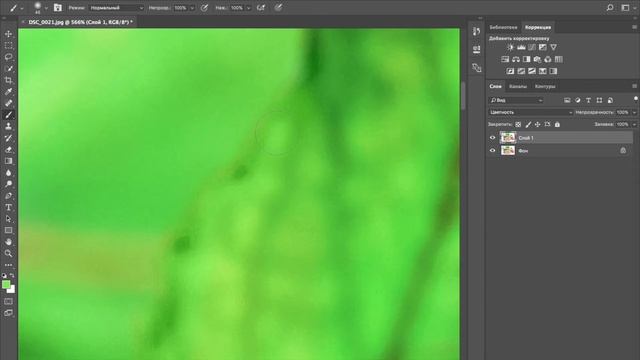Click the canvas vertical scrollbar
Image resolution: width=640 pixels, height=360 pixels.
point(463,96)
